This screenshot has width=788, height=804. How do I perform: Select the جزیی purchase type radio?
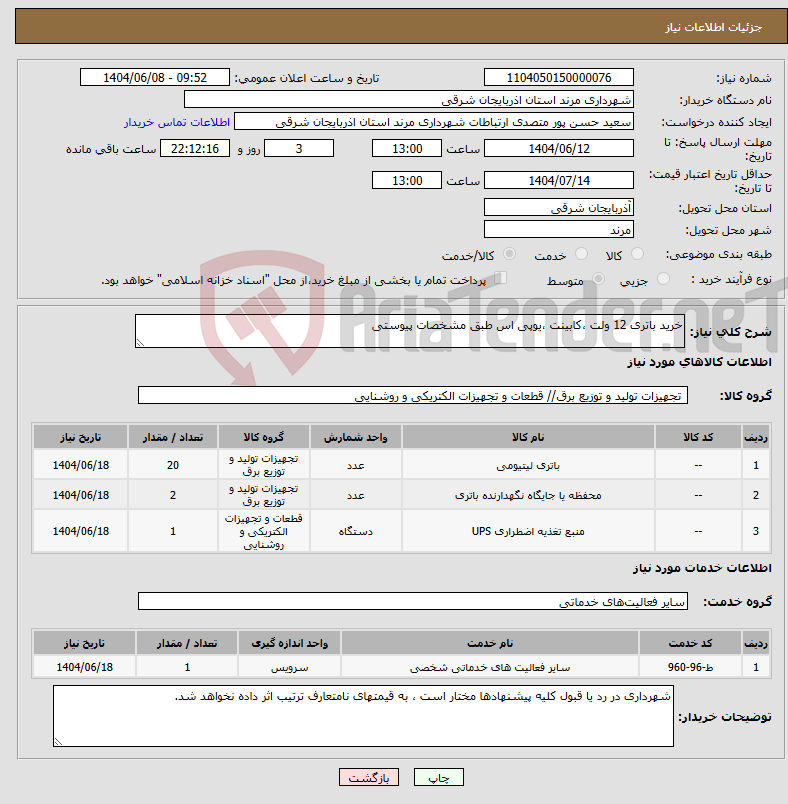pos(663,279)
